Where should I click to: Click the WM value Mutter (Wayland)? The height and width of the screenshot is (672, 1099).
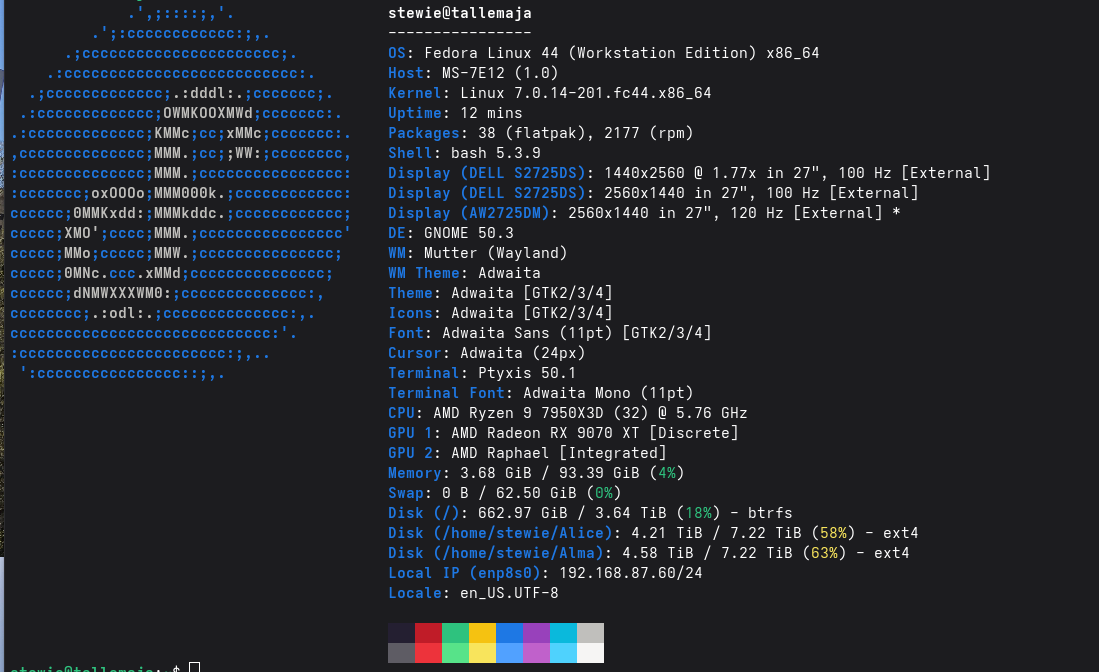496,253
